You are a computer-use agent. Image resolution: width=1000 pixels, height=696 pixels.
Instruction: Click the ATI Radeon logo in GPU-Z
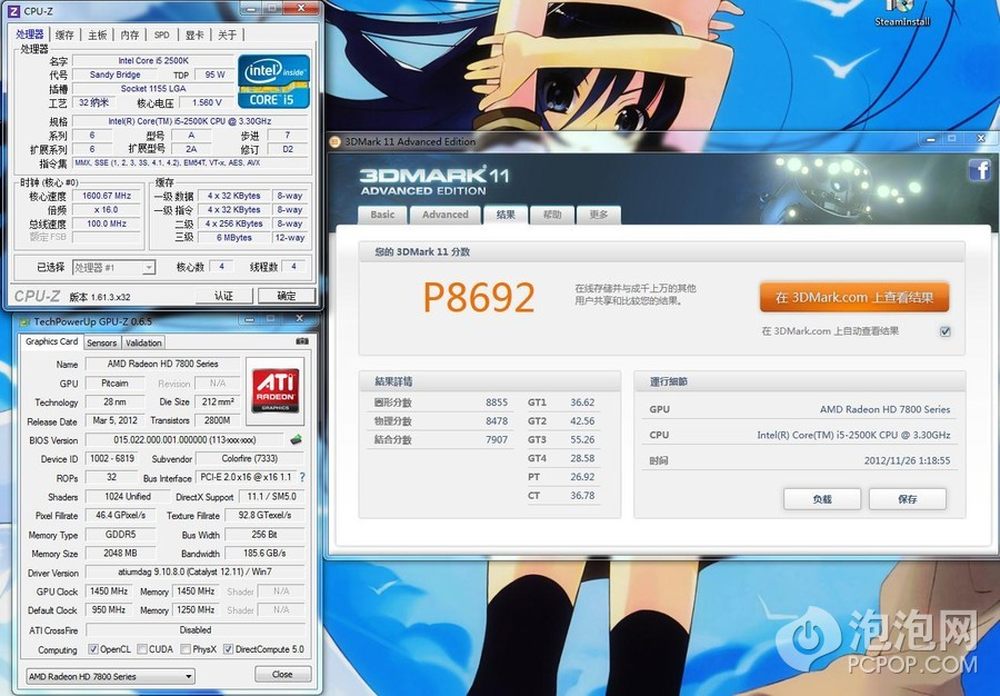pyautogui.click(x=276, y=390)
